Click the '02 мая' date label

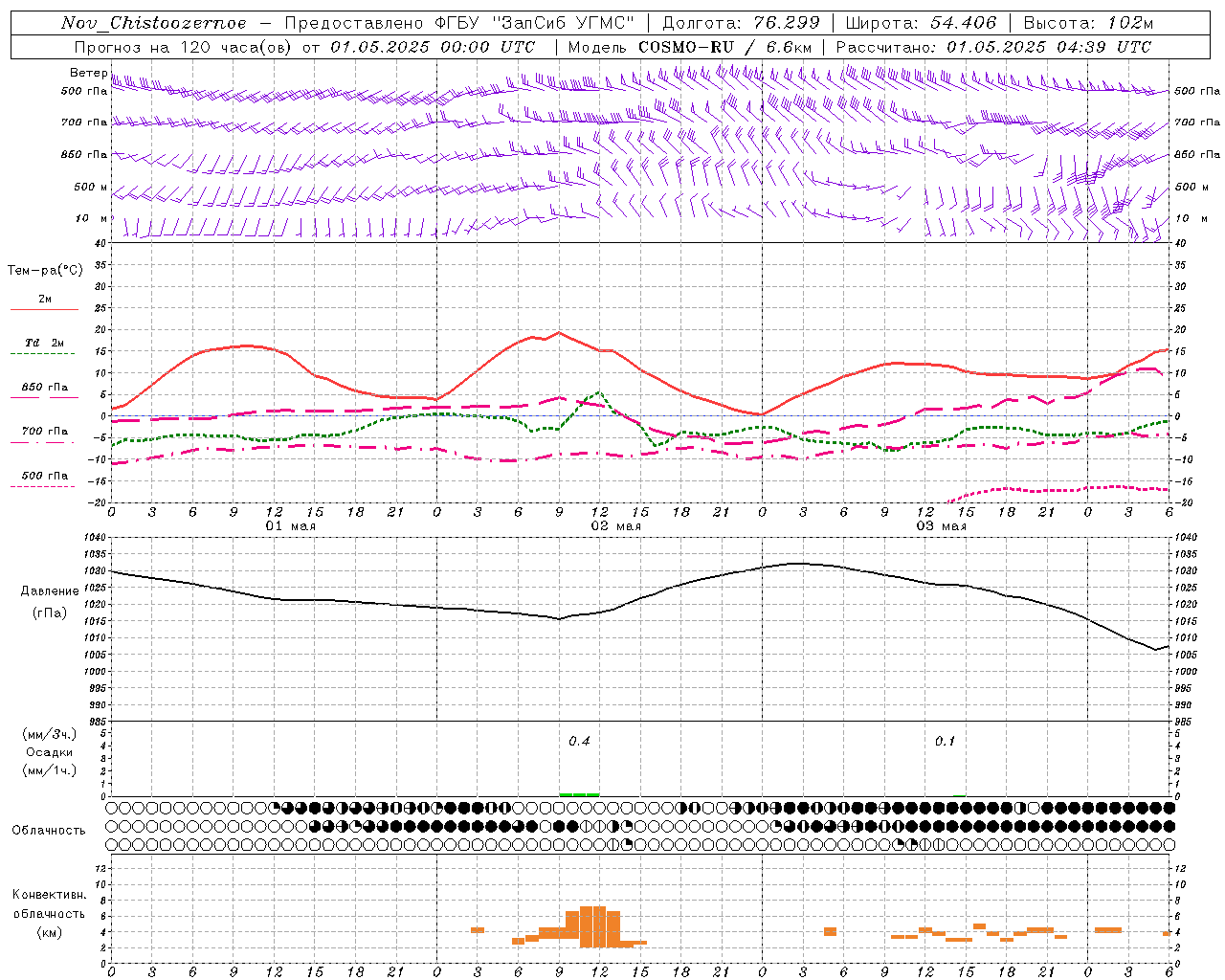pos(616,526)
